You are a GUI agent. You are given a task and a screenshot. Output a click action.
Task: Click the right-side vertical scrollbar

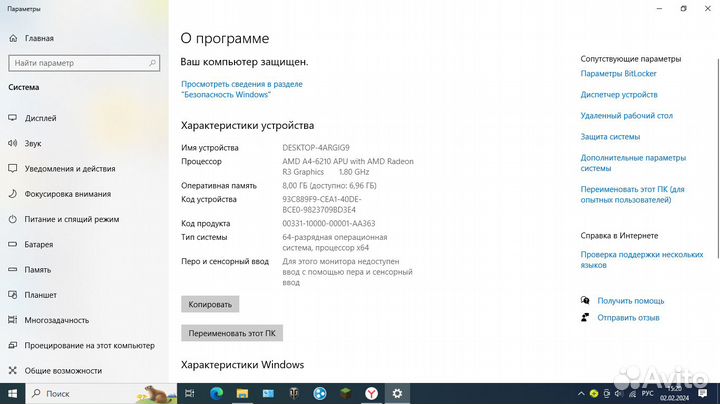tap(718, 158)
